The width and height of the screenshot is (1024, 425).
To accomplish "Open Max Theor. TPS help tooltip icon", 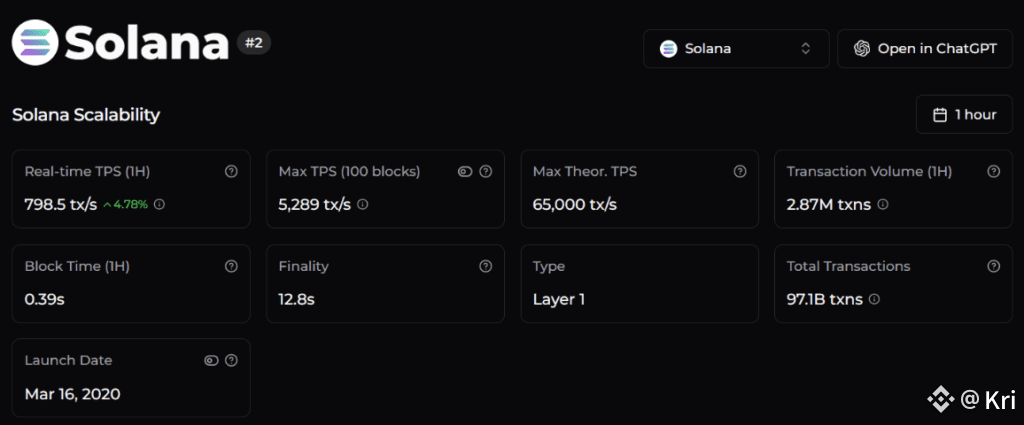I will [x=740, y=172].
